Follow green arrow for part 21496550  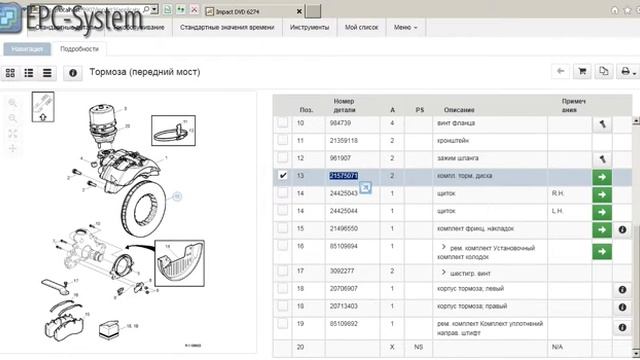click(x=602, y=230)
